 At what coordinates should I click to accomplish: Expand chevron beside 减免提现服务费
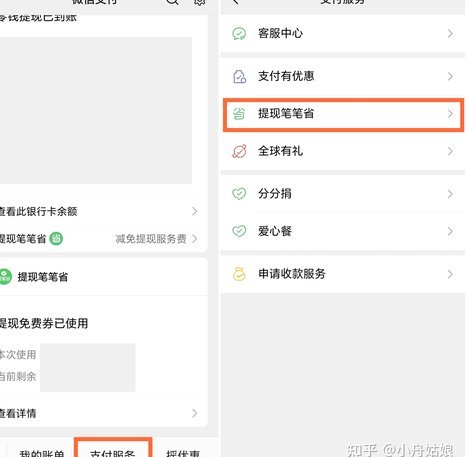coord(195,239)
